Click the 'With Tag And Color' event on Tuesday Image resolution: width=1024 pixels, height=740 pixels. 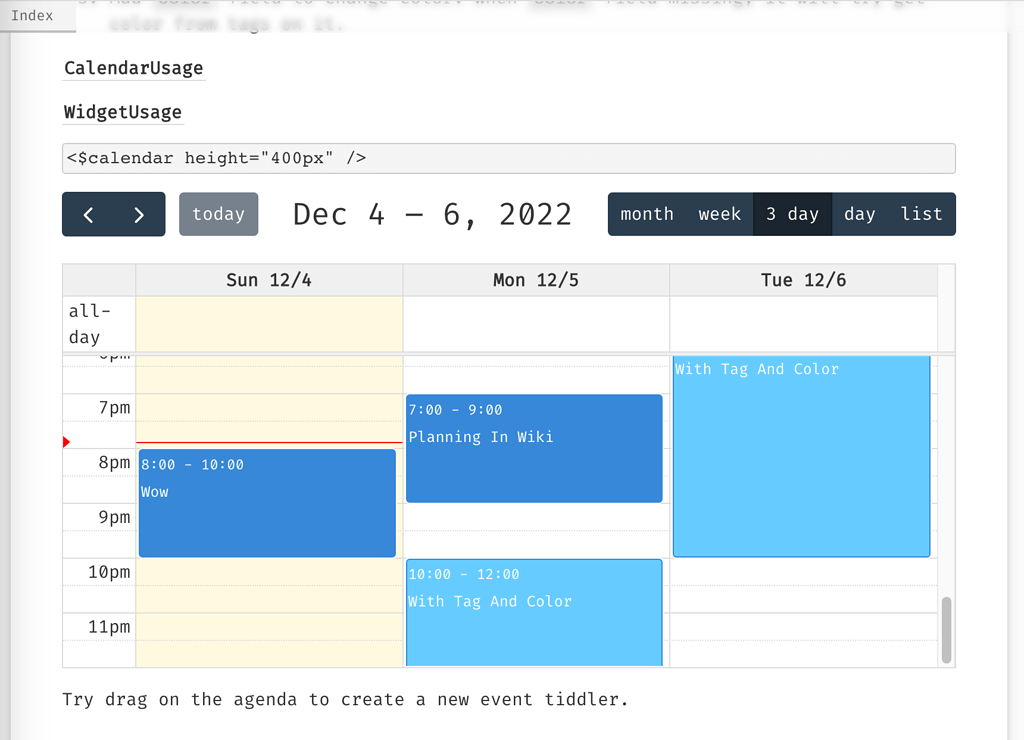click(x=801, y=456)
